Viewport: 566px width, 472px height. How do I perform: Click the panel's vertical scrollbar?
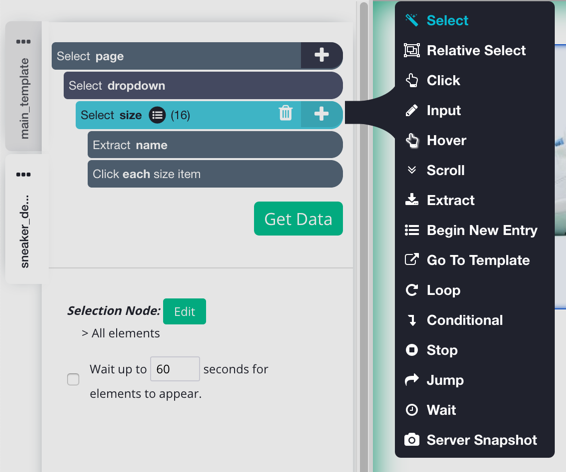pyautogui.click(x=364, y=236)
